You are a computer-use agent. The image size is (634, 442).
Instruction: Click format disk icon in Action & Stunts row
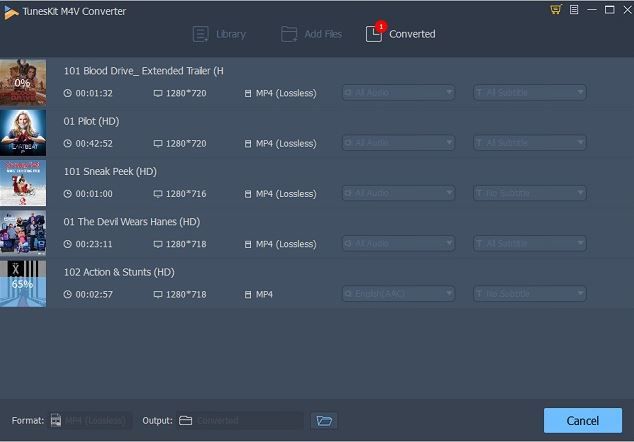click(248, 294)
